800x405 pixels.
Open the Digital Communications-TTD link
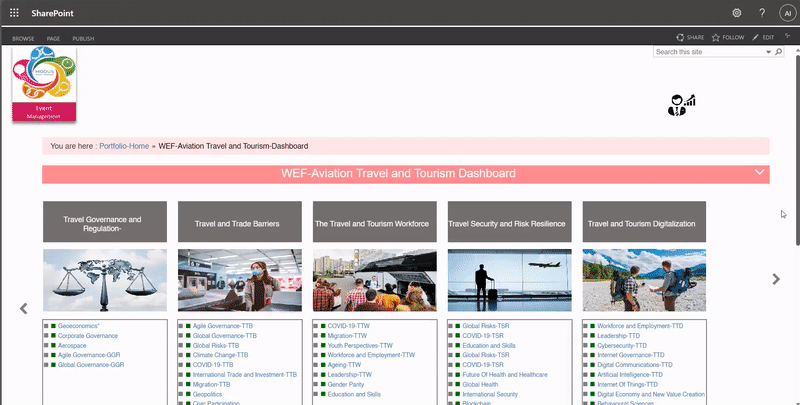[635, 365]
